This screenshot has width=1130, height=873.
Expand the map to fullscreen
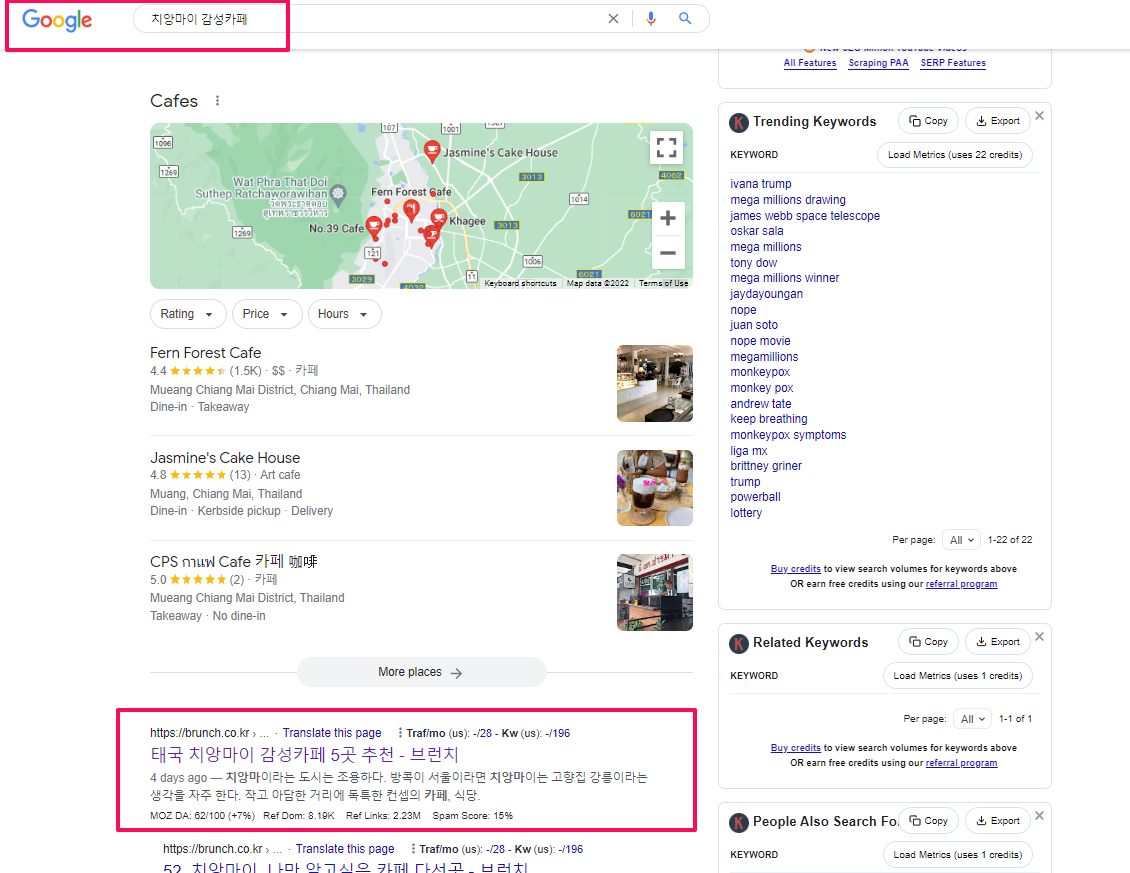click(x=666, y=147)
